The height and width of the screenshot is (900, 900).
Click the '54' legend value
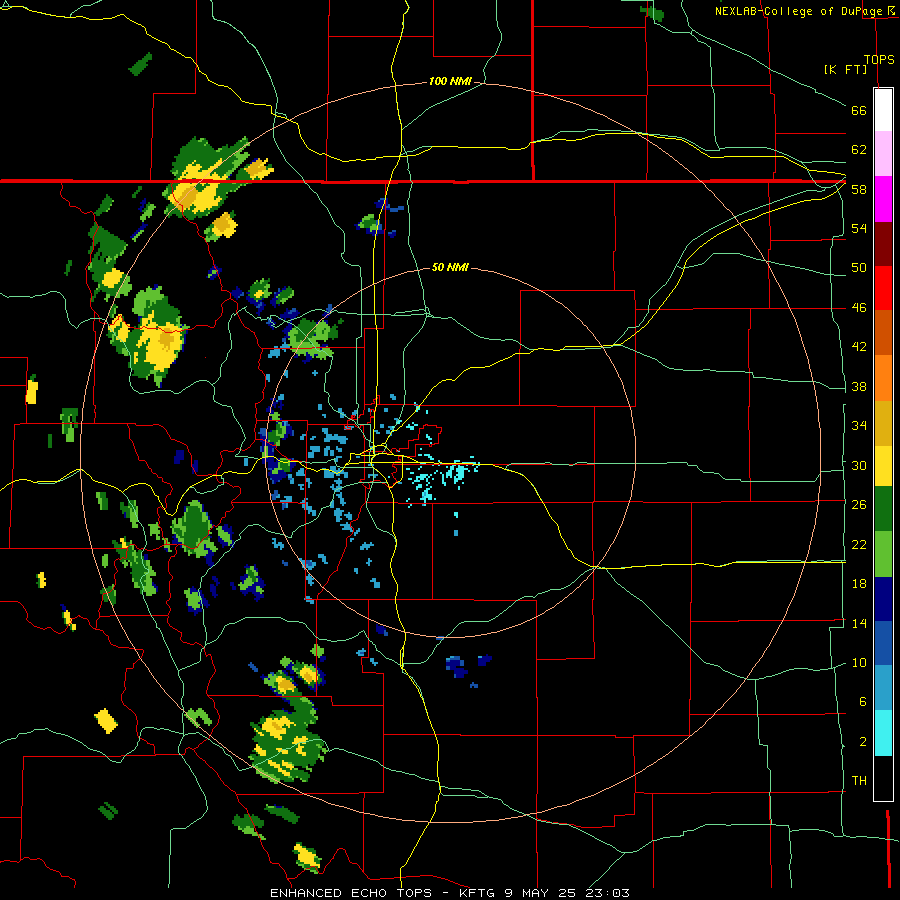(x=859, y=228)
